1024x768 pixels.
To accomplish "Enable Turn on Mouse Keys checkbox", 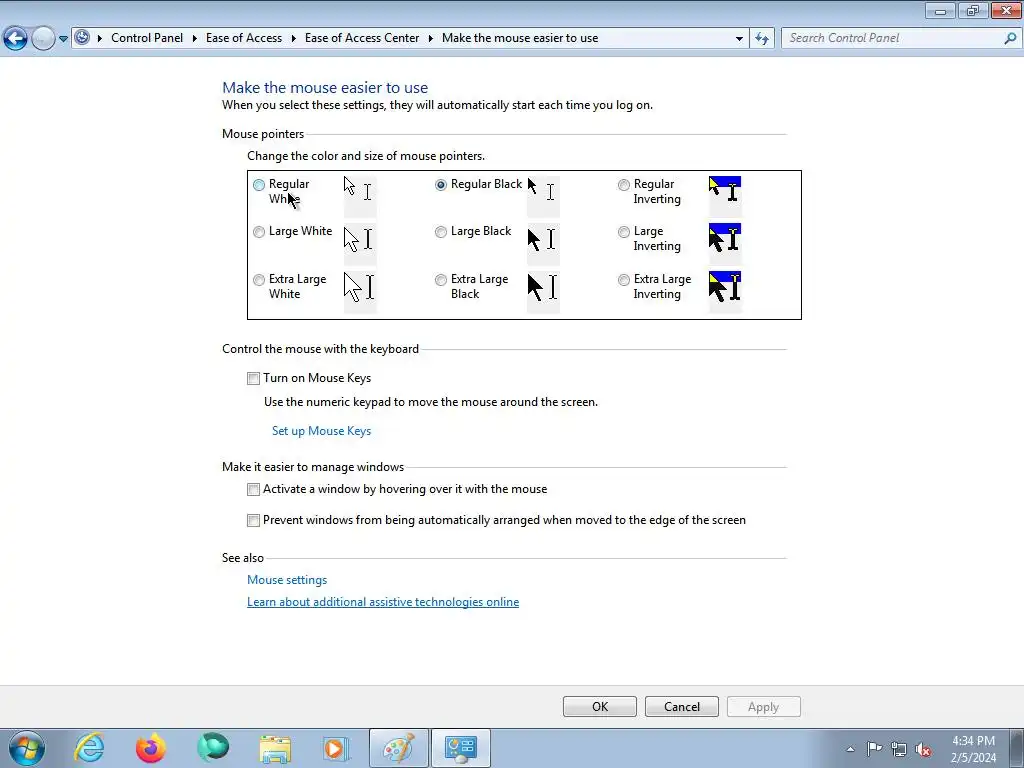I will click(253, 378).
